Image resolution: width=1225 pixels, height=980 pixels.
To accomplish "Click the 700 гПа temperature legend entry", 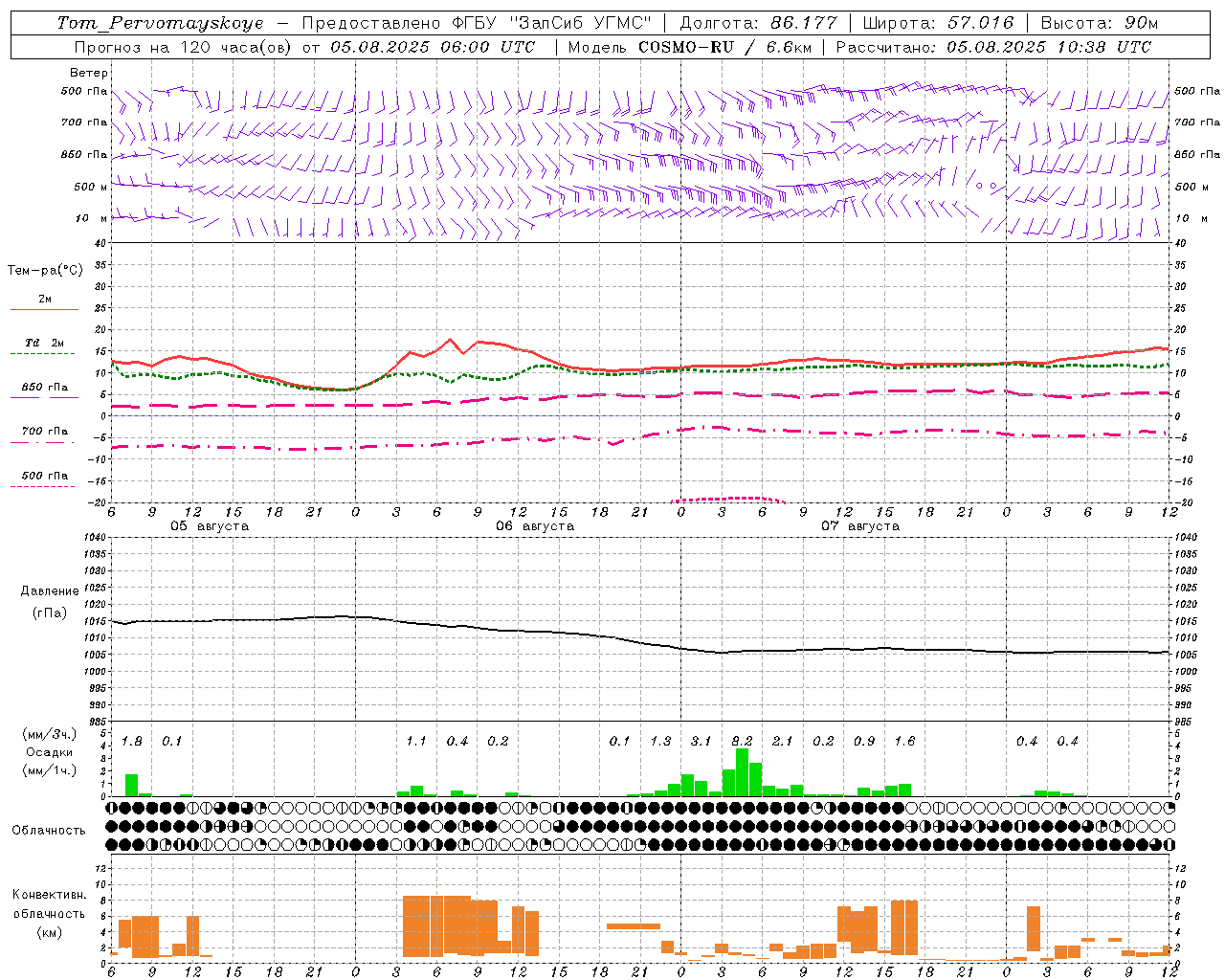I will pyautogui.click(x=45, y=431).
